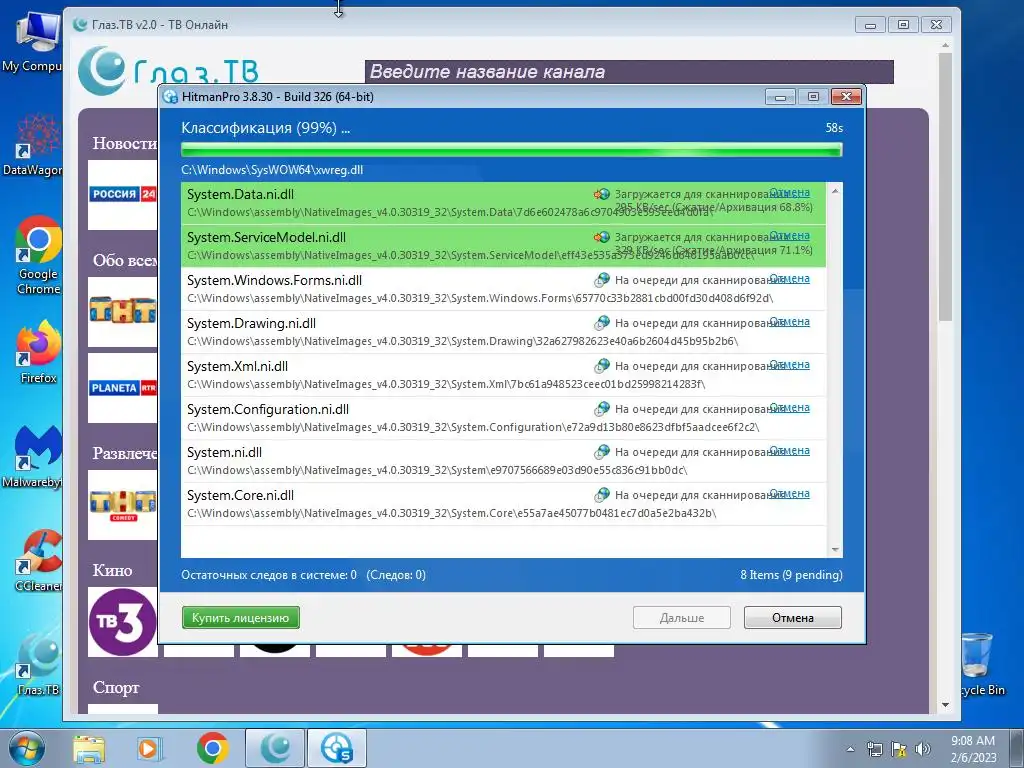Viewport: 1024px width, 768px height.
Task: Select the System.Data.ni.dll file name
Action: tap(240, 195)
